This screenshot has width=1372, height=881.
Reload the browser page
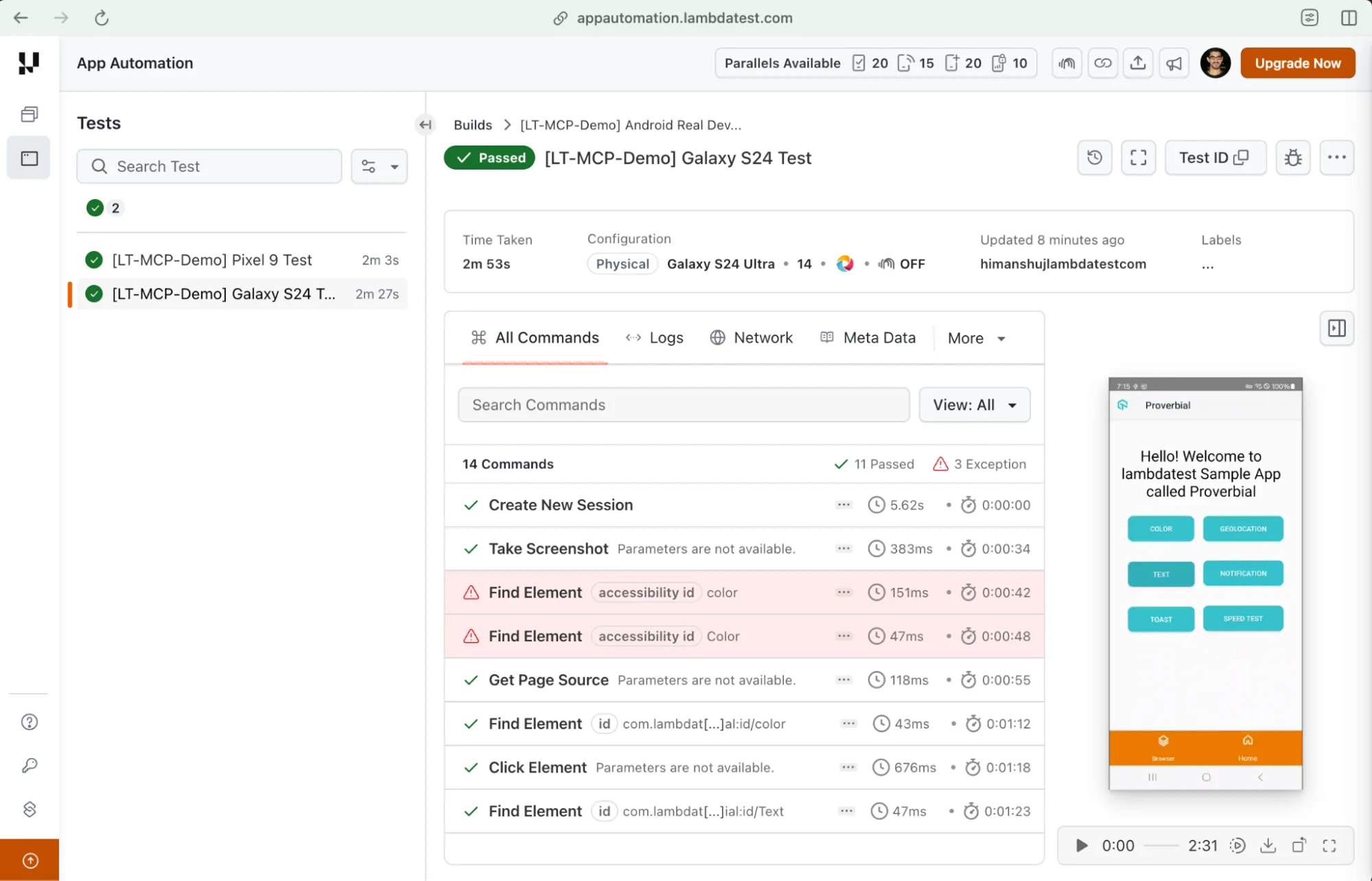[x=102, y=18]
